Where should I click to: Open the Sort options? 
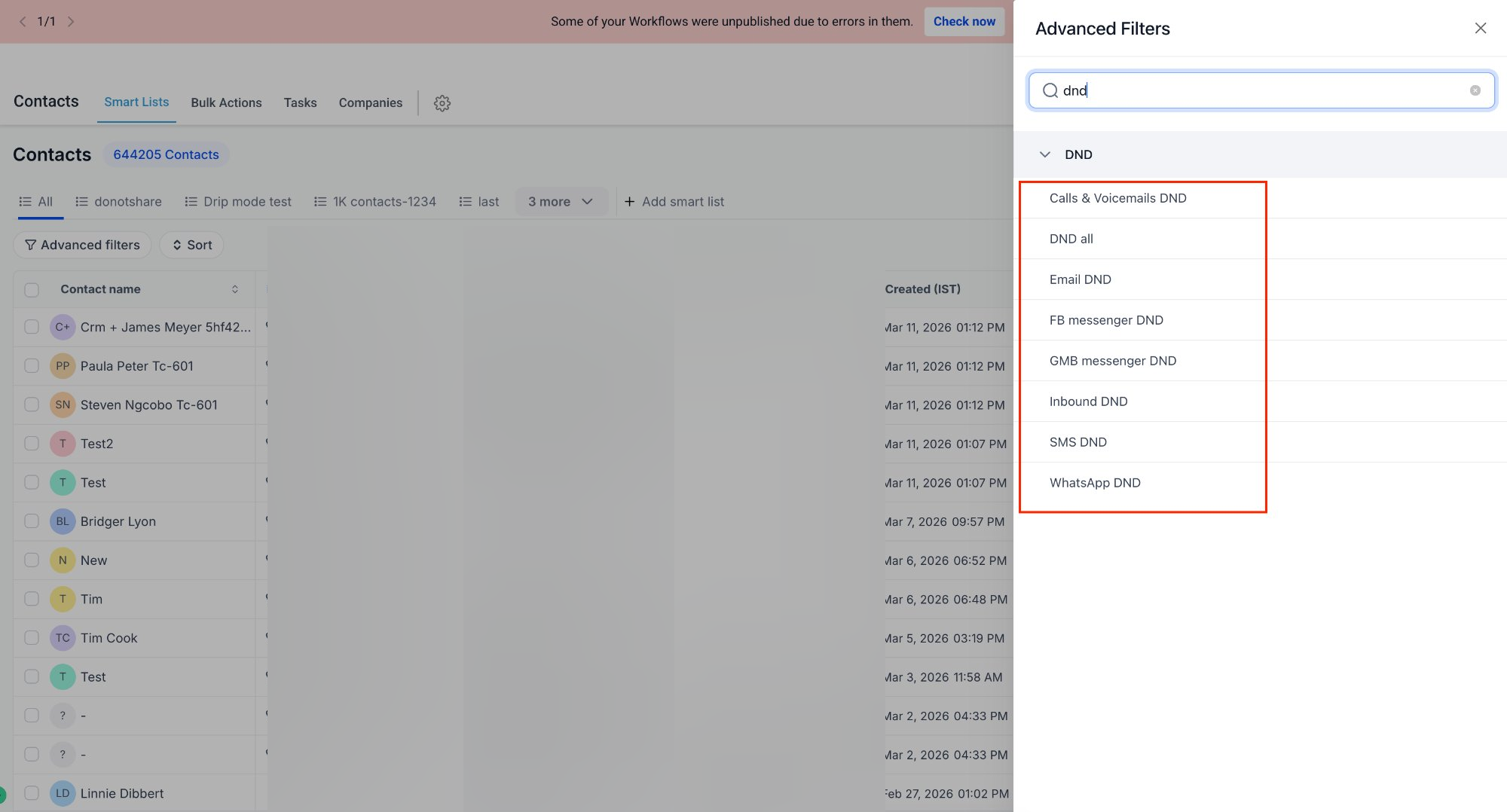coord(191,245)
